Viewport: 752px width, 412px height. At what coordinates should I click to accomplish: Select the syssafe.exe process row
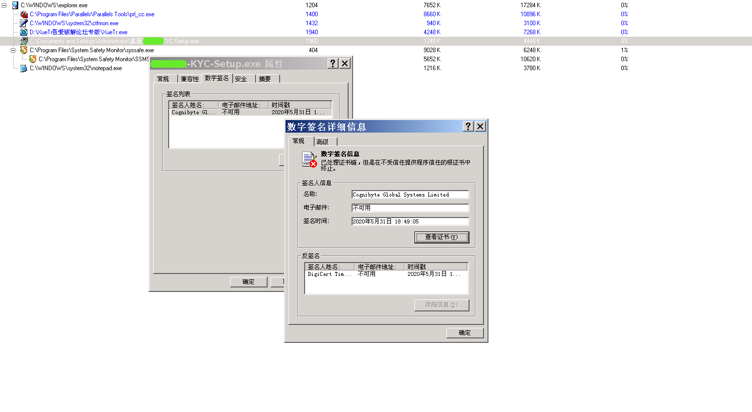[x=376, y=50]
